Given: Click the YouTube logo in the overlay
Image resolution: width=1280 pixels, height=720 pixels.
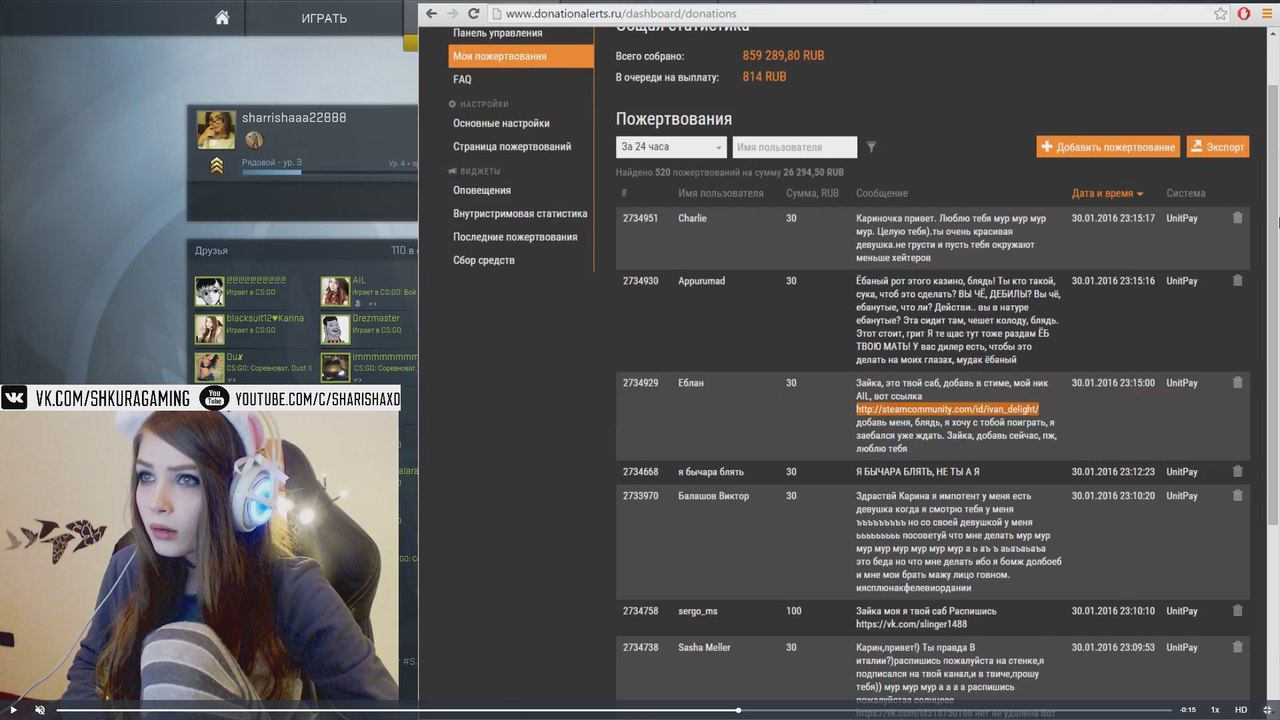Looking at the screenshot, I should click(213, 399).
